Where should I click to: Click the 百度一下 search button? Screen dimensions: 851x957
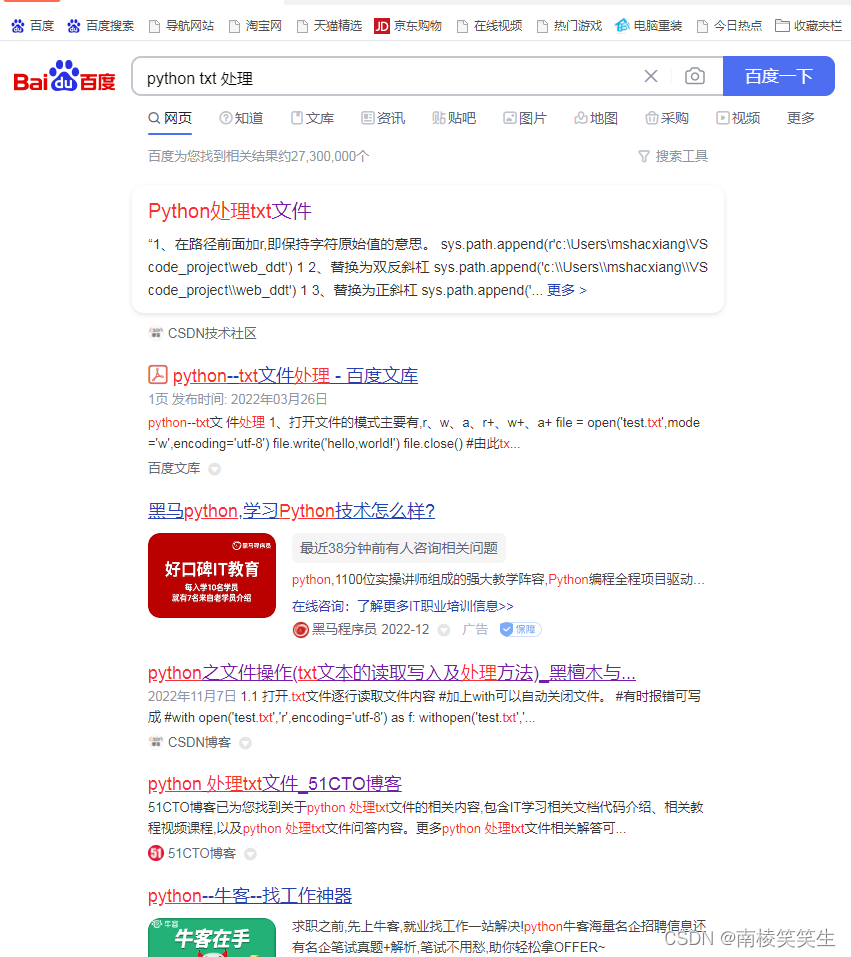point(778,76)
